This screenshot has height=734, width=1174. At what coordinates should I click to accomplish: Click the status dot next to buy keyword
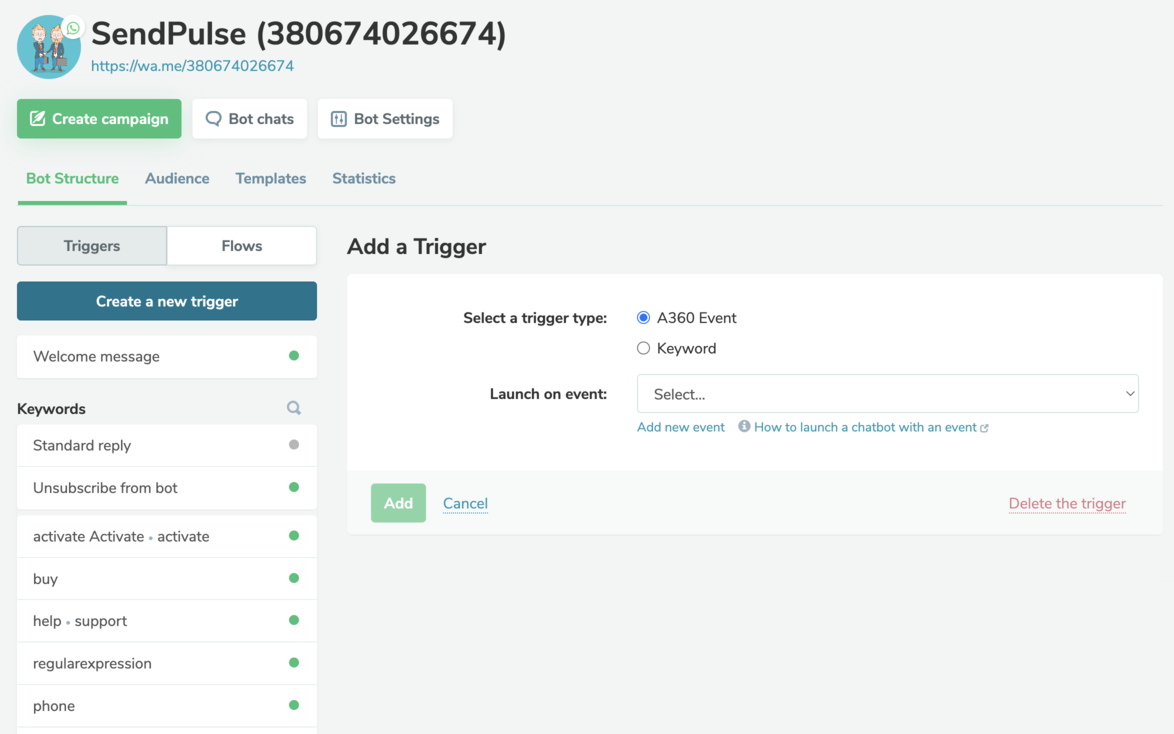(294, 578)
